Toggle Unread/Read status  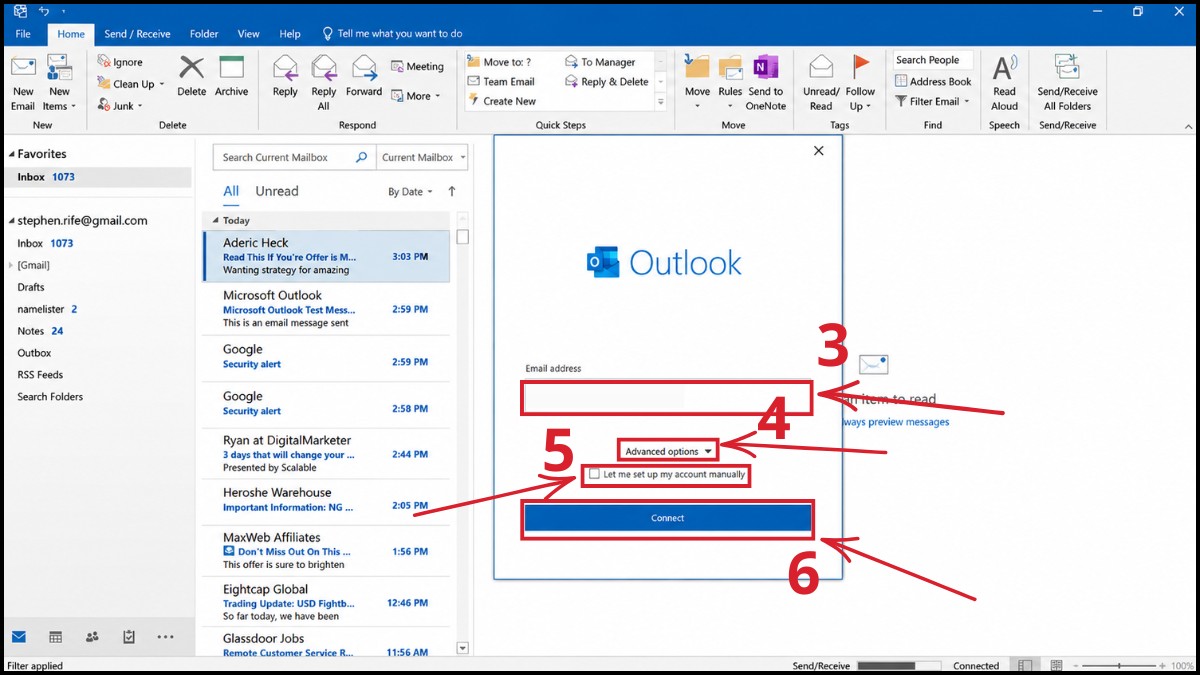point(821,83)
